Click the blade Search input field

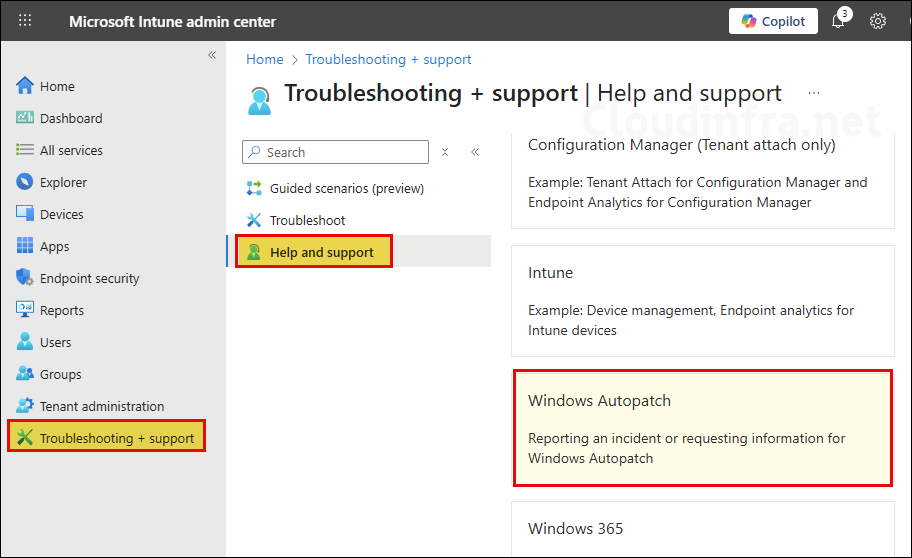[x=335, y=152]
